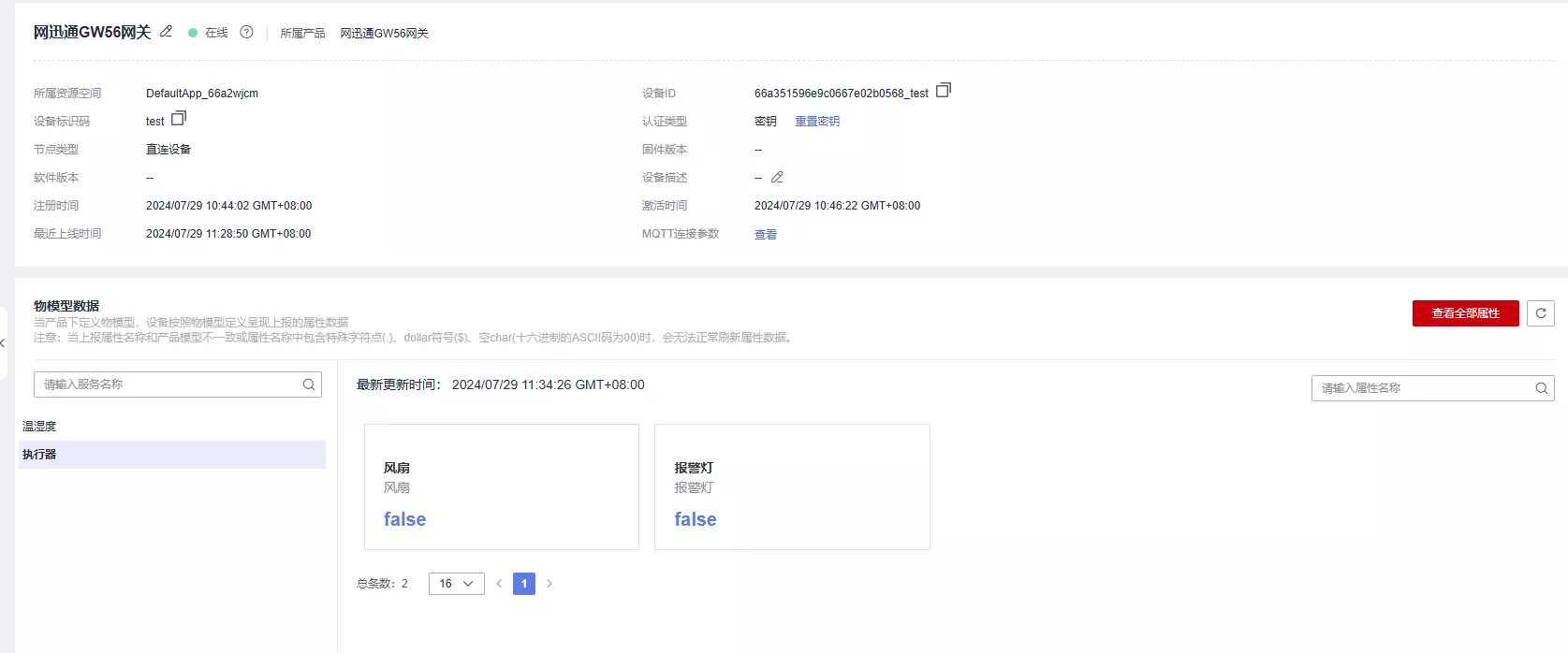This screenshot has height=653, width=1568.
Task: Open the page size dropdown showing 16
Action: tap(456, 584)
